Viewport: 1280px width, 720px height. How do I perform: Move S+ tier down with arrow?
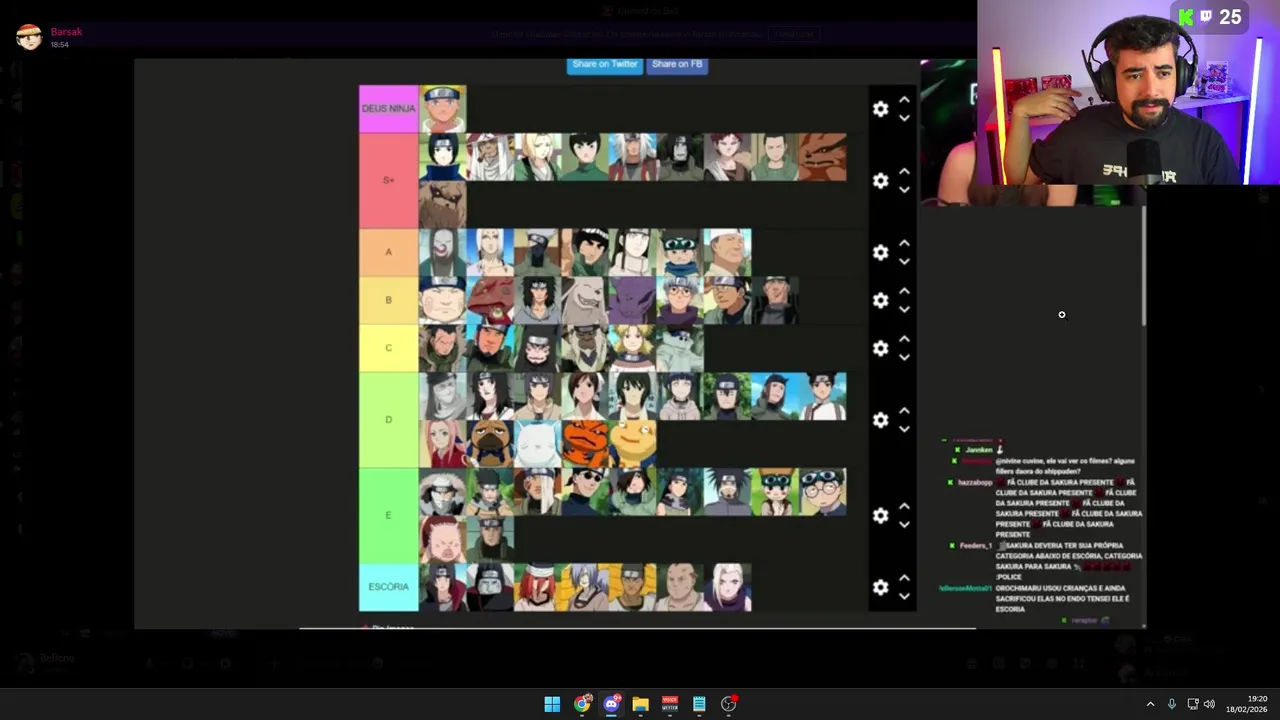coord(904,190)
